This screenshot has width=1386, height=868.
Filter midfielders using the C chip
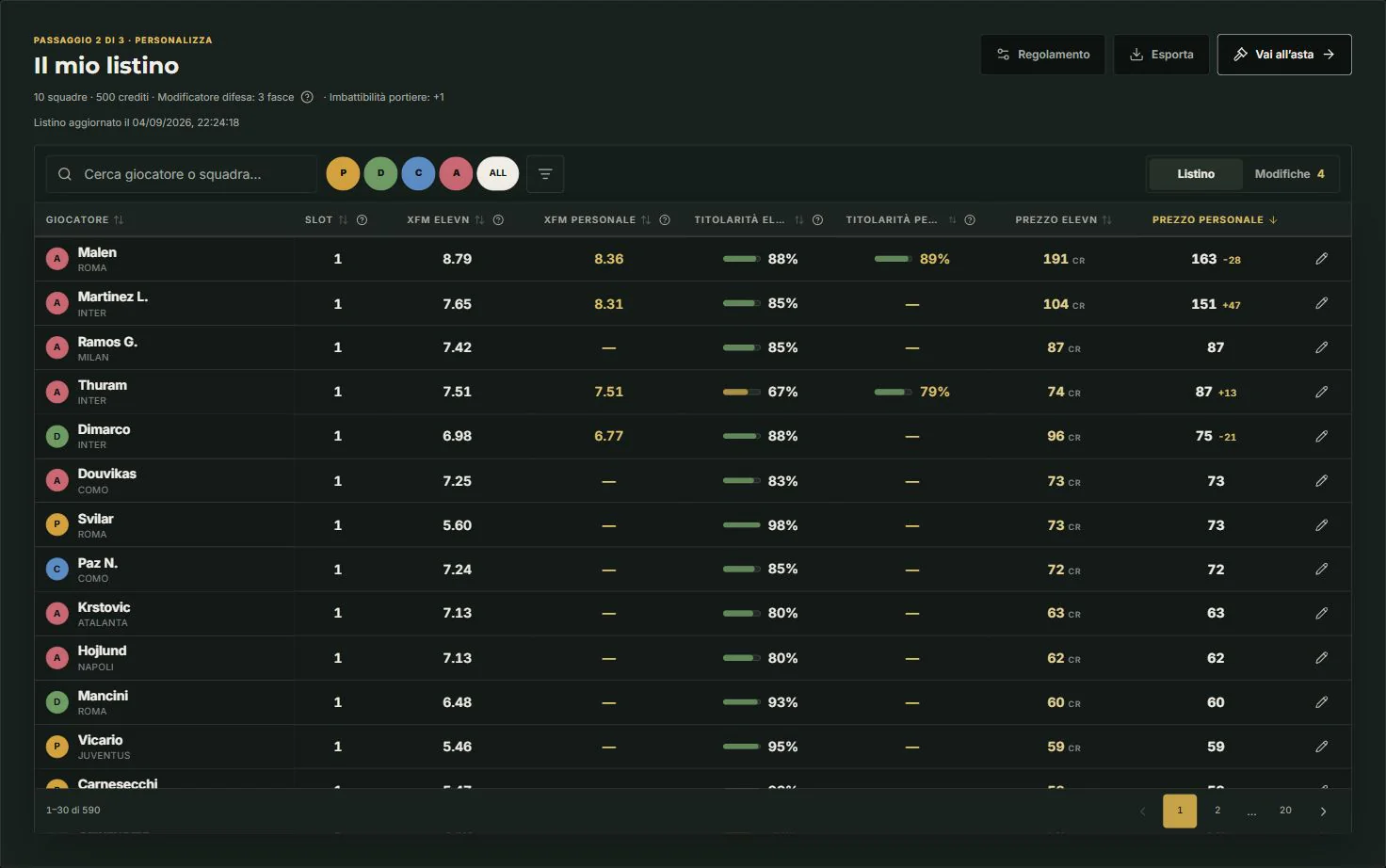(x=418, y=173)
